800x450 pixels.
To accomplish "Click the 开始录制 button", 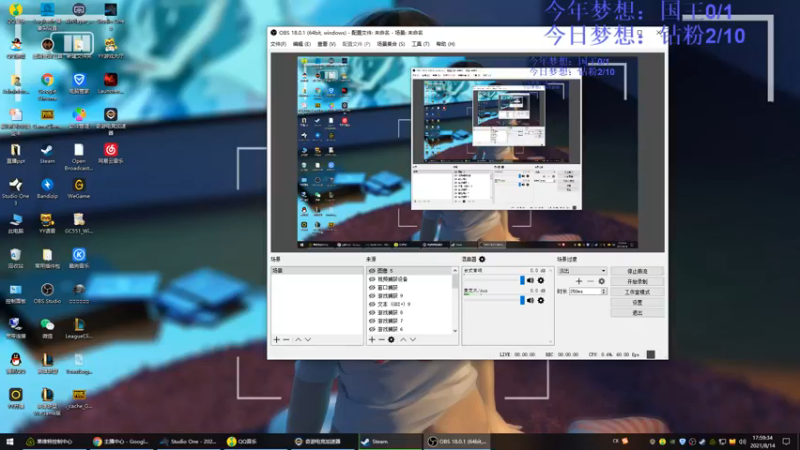I will coord(637,282).
